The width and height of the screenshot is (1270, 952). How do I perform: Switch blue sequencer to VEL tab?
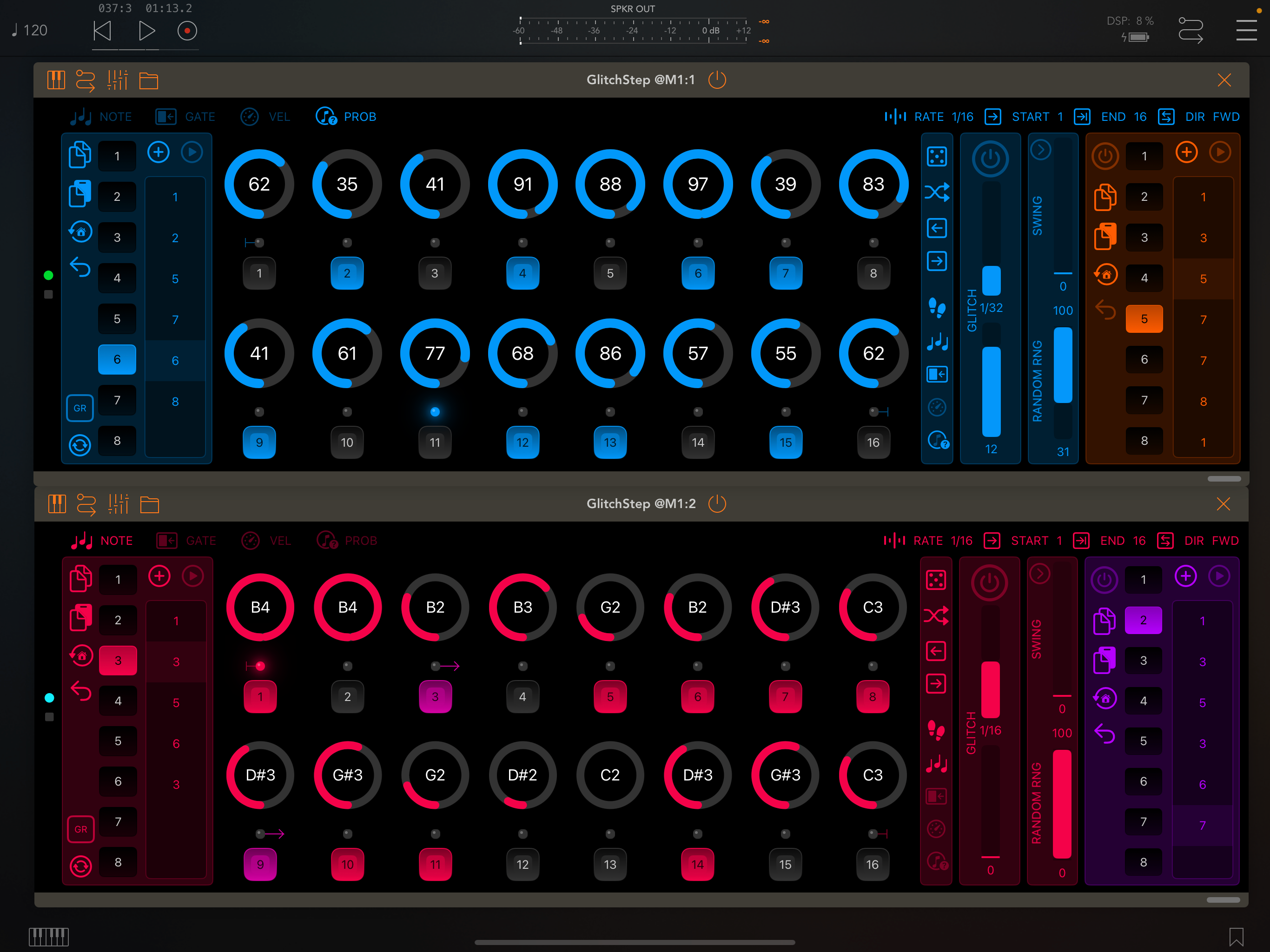tap(265, 117)
